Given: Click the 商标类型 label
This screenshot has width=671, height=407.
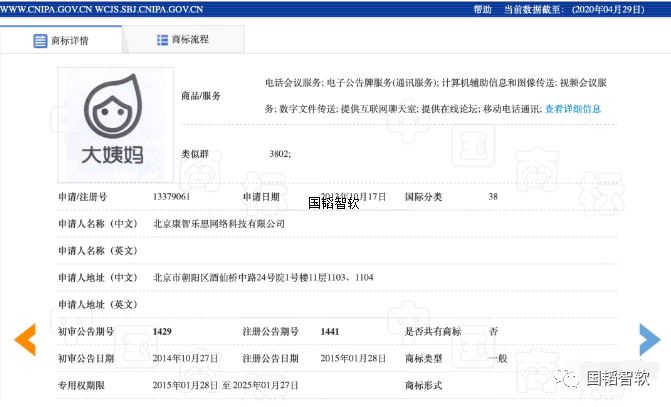Looking at the screenshot, I should pos(424,358).
